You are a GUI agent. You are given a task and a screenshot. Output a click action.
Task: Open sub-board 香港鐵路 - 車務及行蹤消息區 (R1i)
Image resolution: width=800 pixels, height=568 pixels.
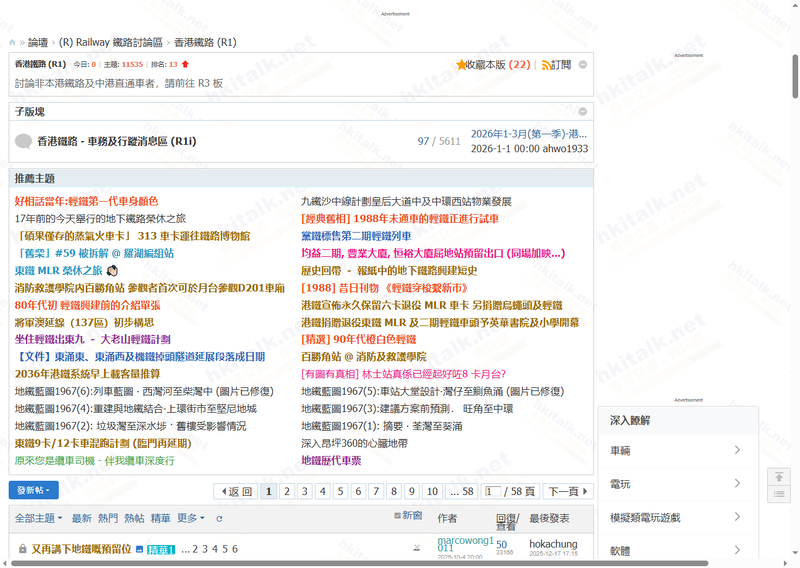117,141
